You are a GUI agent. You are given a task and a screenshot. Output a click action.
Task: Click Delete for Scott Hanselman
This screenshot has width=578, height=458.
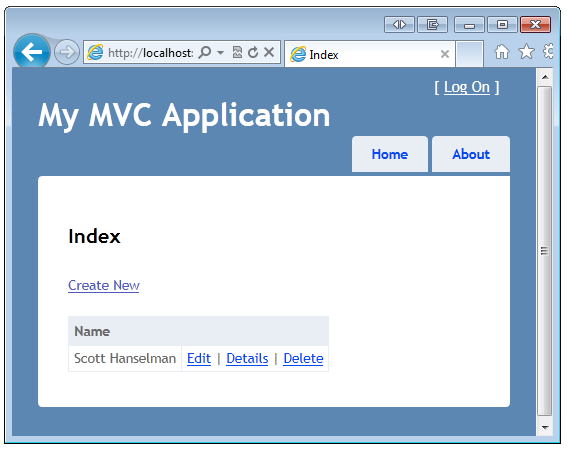tap(303, 358)
